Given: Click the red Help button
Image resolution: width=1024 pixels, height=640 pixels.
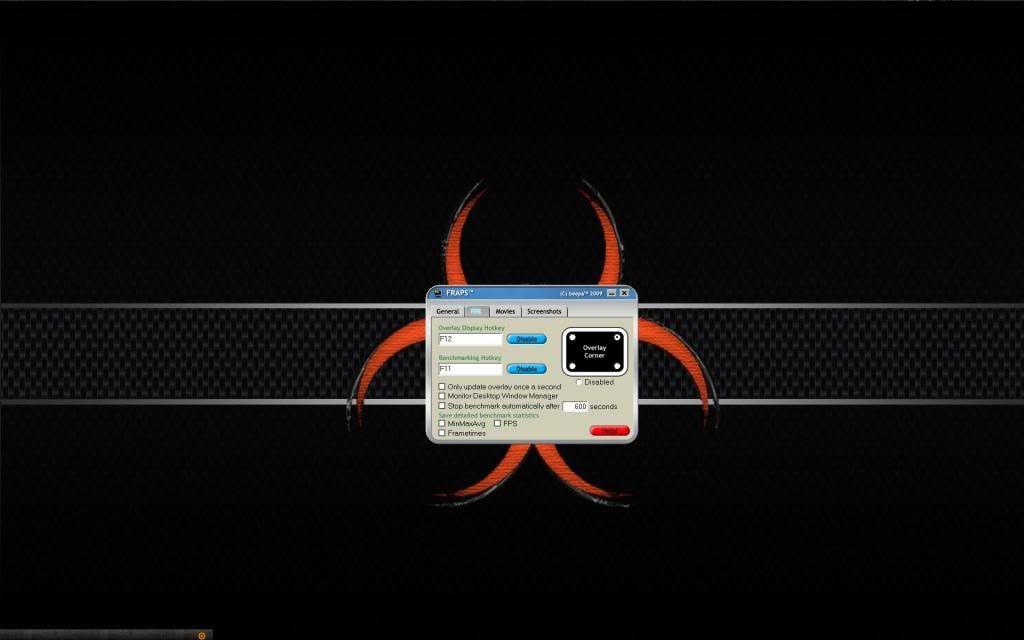Looking at the screenshot, I should (609, 431).
